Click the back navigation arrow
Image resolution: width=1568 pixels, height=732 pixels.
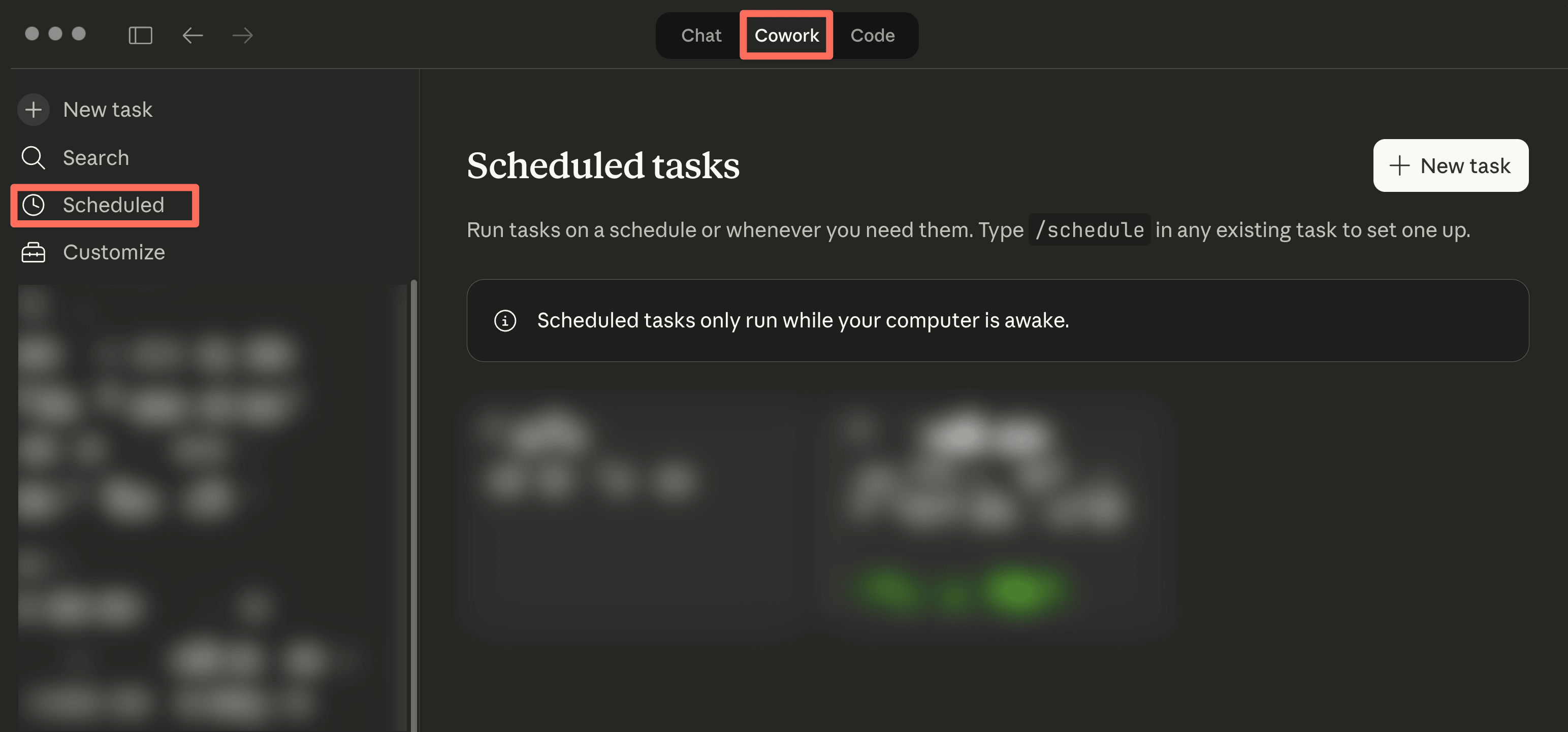193,36
